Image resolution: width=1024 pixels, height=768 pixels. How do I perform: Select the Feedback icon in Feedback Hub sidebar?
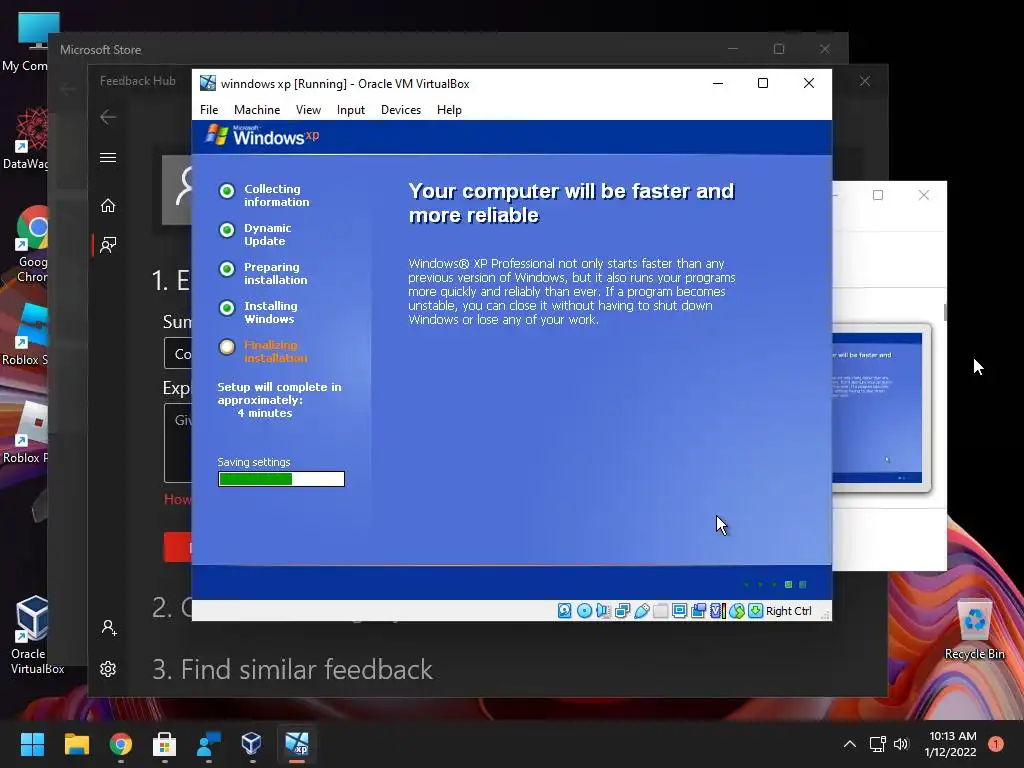108,245
